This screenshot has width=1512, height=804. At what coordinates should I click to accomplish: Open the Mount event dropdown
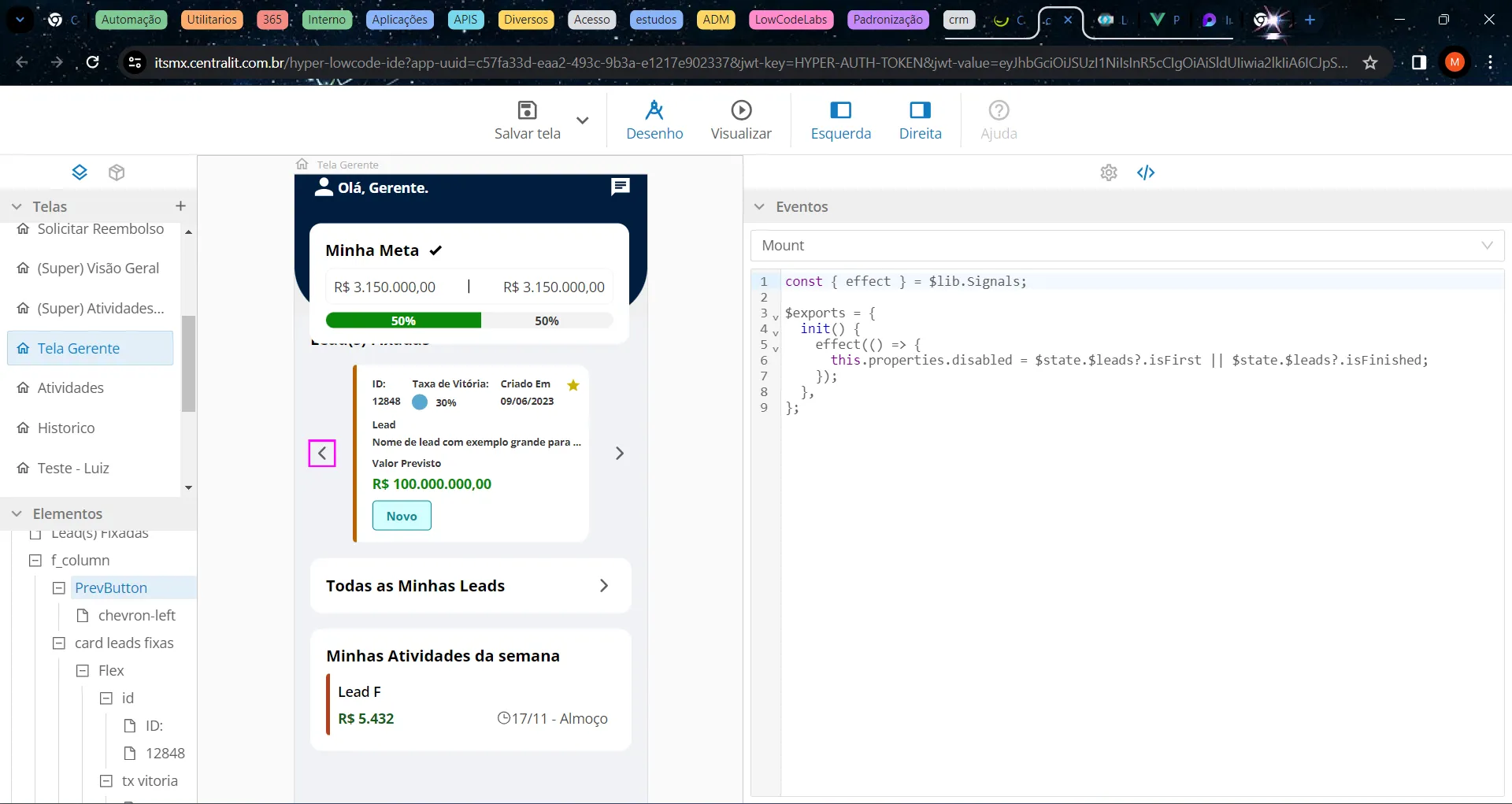coord(1127,246)
